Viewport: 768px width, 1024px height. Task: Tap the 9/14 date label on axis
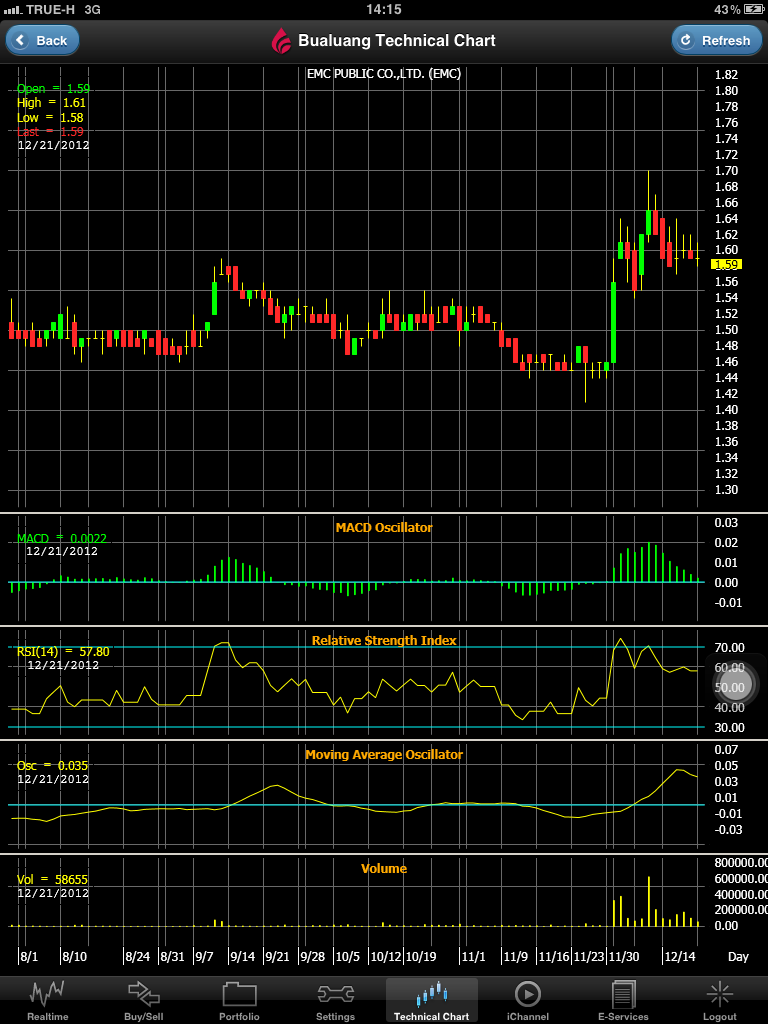(x=242, y=957)
